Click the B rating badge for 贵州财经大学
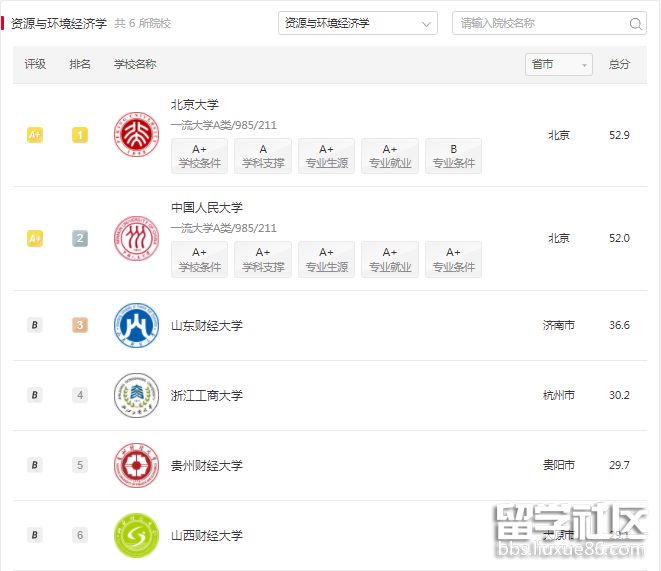The width and height of the screenshot is (661, 571). pyautogui.click(x=35, y=465)
